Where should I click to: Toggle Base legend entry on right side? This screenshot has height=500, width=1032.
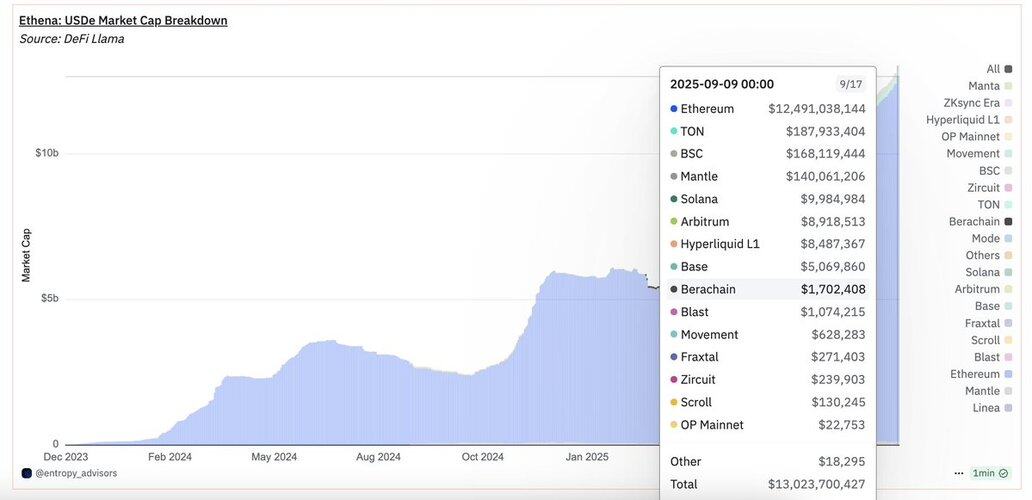click(994, 306)
